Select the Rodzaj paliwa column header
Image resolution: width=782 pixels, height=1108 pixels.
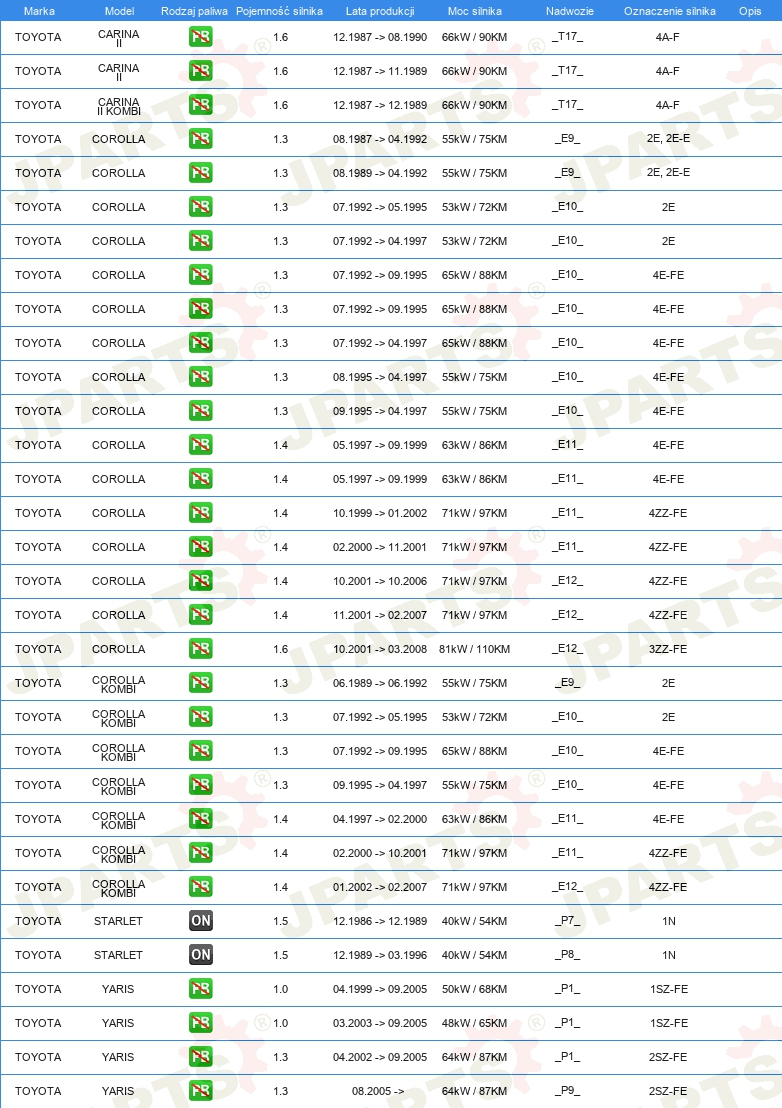coord(194,11)
